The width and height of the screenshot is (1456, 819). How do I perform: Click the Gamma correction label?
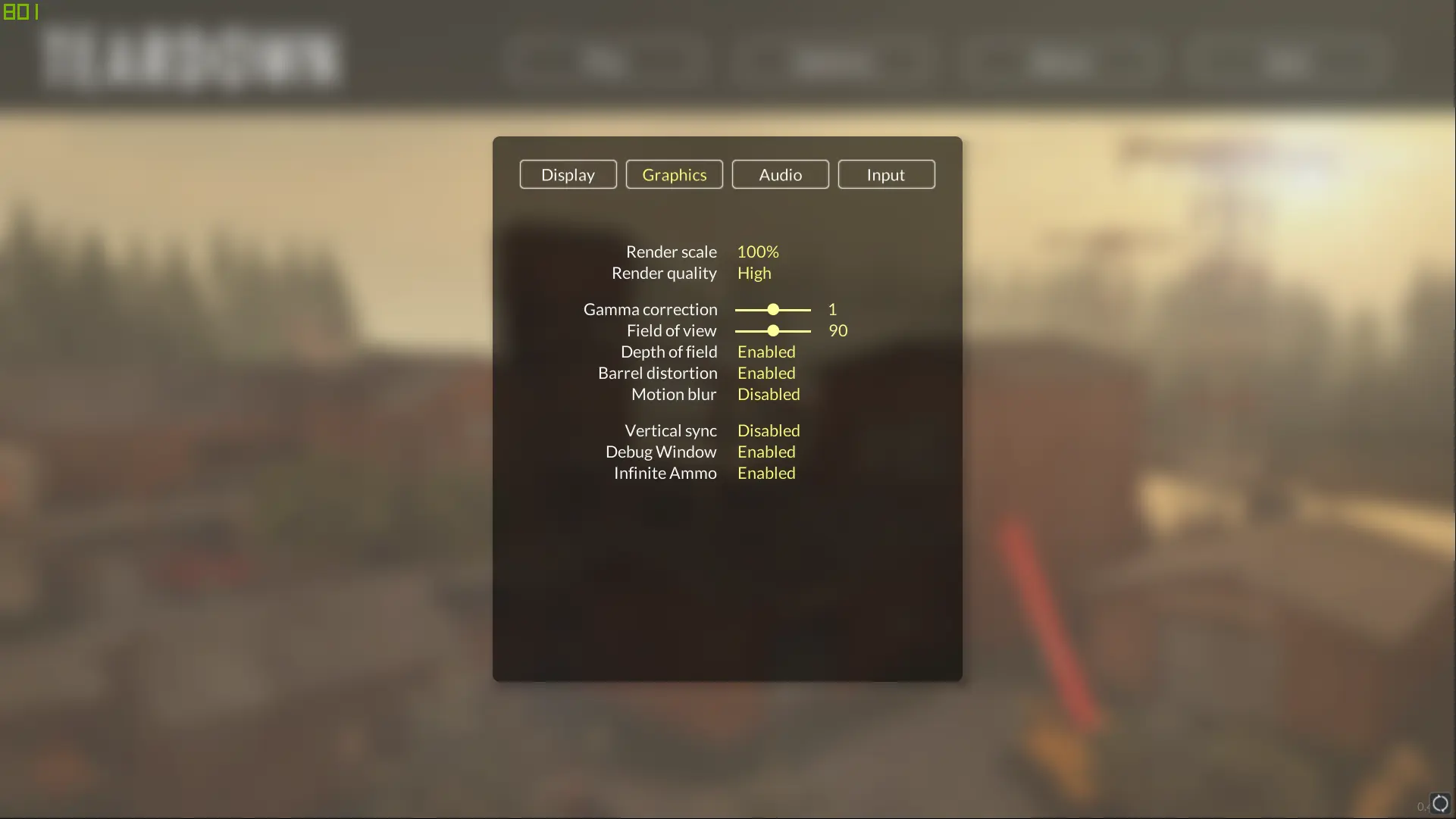pos(650,309)
